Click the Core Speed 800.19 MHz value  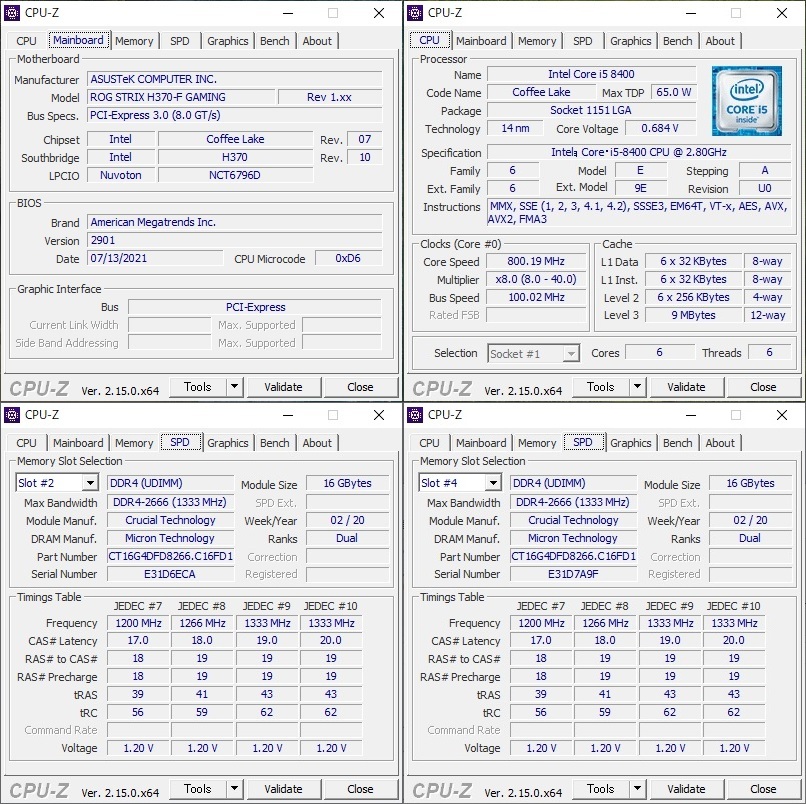click(x=536, y=261)
